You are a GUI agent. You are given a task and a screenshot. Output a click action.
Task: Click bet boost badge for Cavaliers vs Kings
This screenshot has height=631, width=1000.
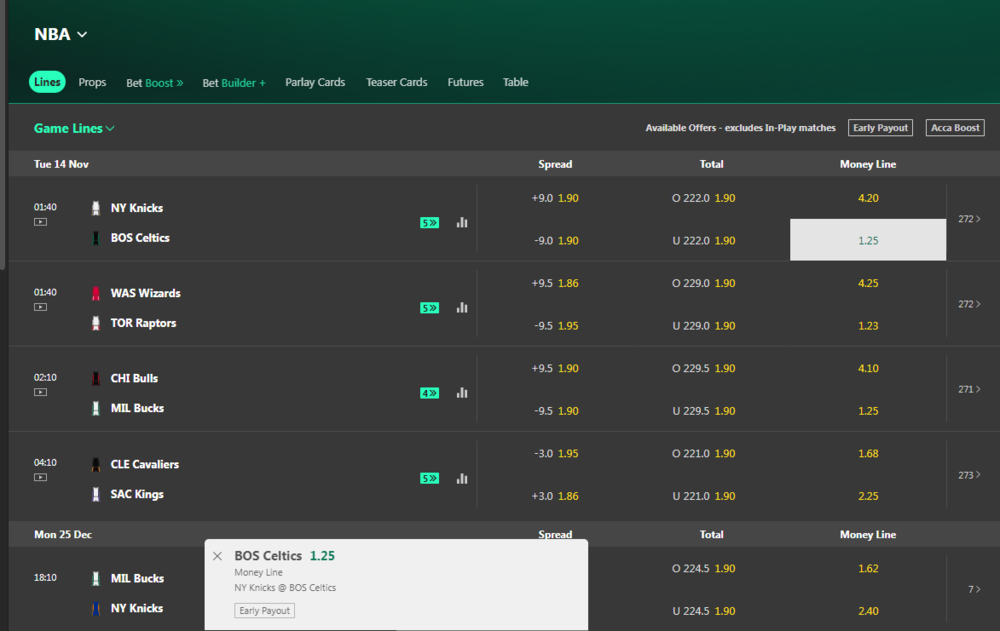(429, 478)
